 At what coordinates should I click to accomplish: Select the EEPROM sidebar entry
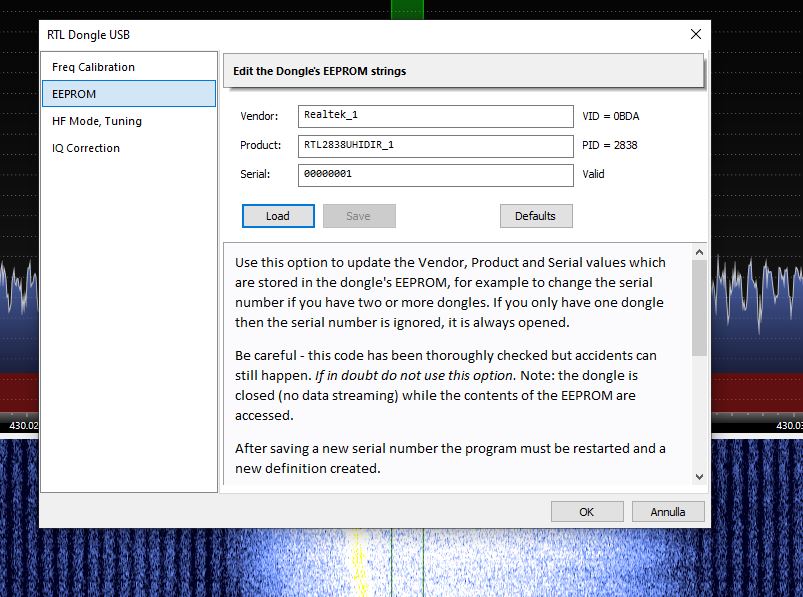pyautogui.click(x=128, y=94)
